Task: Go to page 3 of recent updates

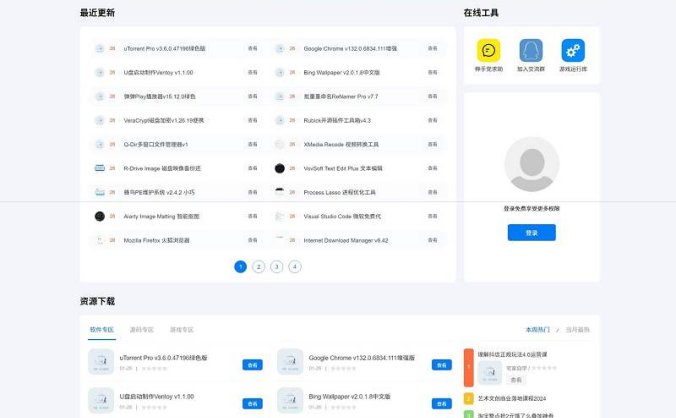Action: click(x=277, y=267)
